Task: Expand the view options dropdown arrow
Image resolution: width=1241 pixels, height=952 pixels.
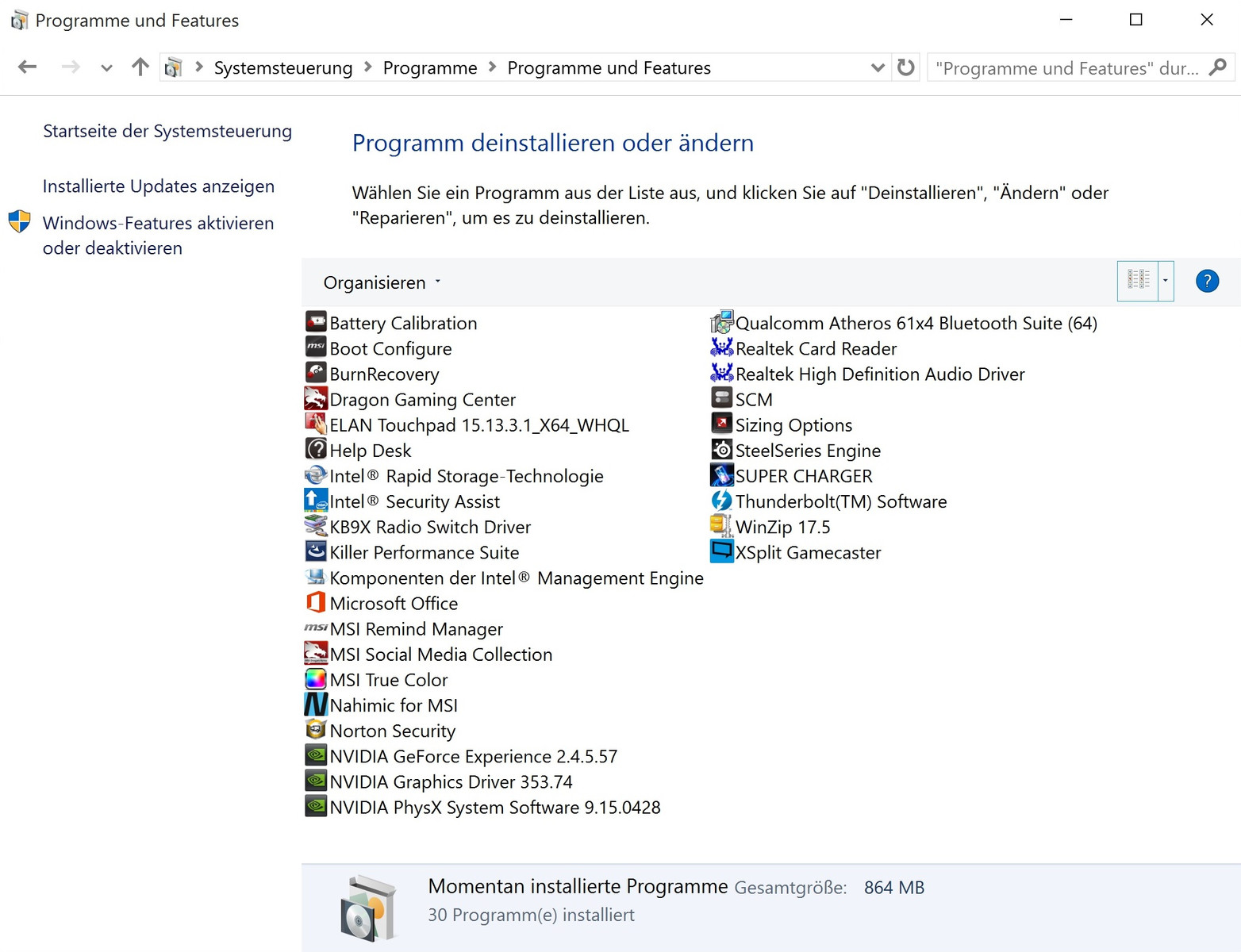Action: pyautogui.click(x=1166, y=281)
